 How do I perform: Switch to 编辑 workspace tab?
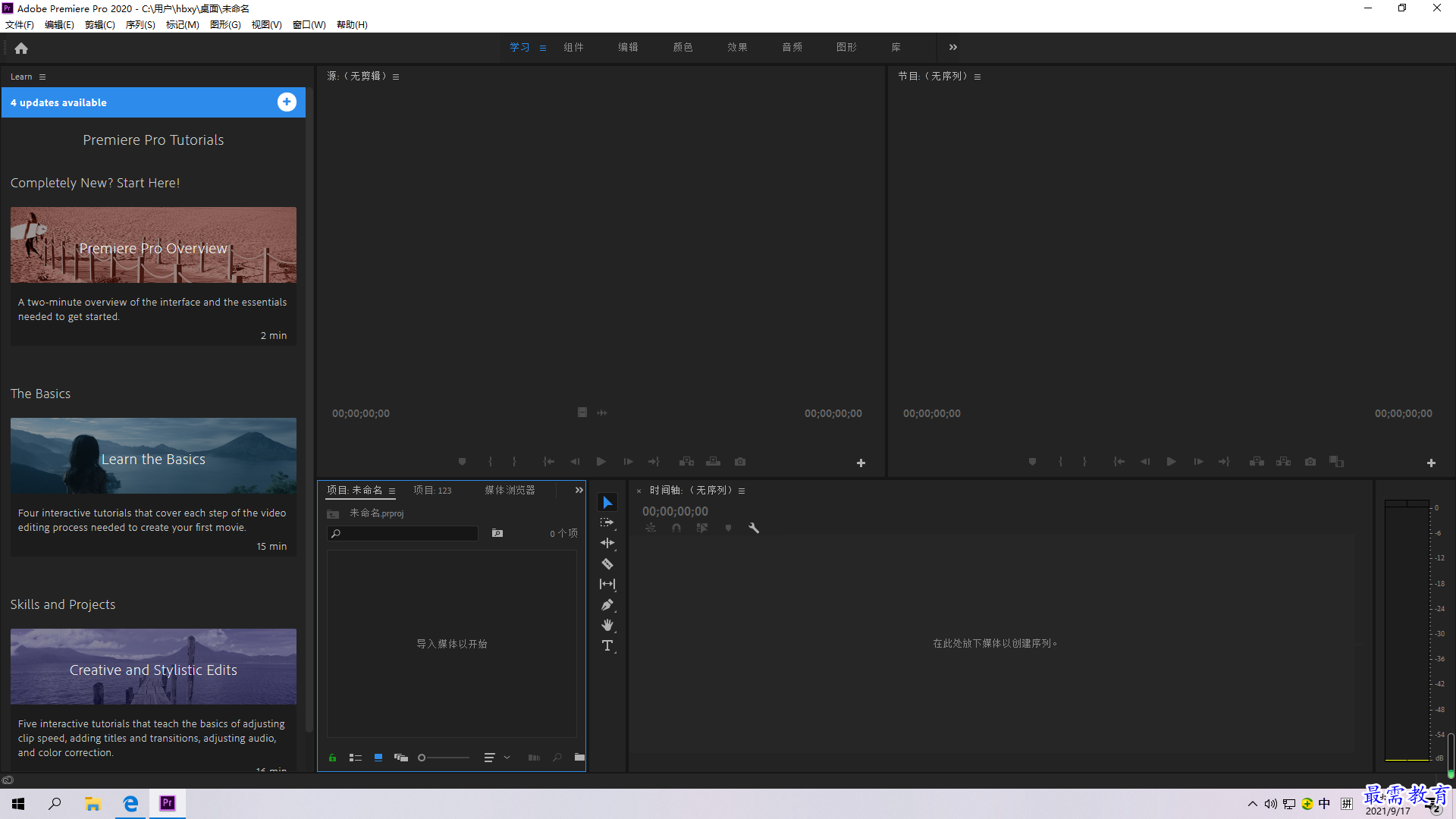pyautogui.click(x=628, y=47)
